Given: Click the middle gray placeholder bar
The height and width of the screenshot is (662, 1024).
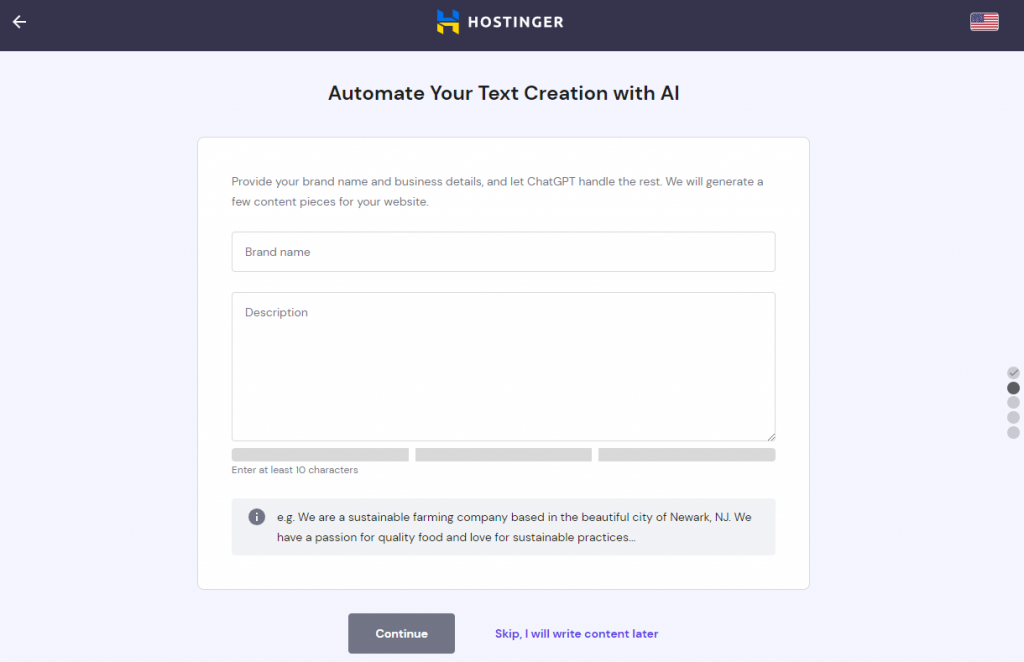Looking at the screenshot, I should point(503,454).
